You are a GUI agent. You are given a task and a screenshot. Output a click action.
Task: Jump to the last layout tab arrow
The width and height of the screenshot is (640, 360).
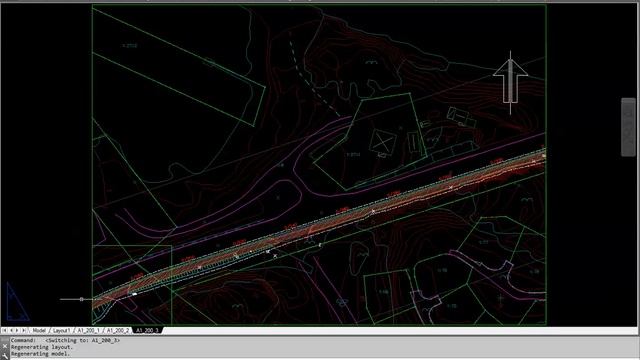pyautogui.click(x=24, y=330)
